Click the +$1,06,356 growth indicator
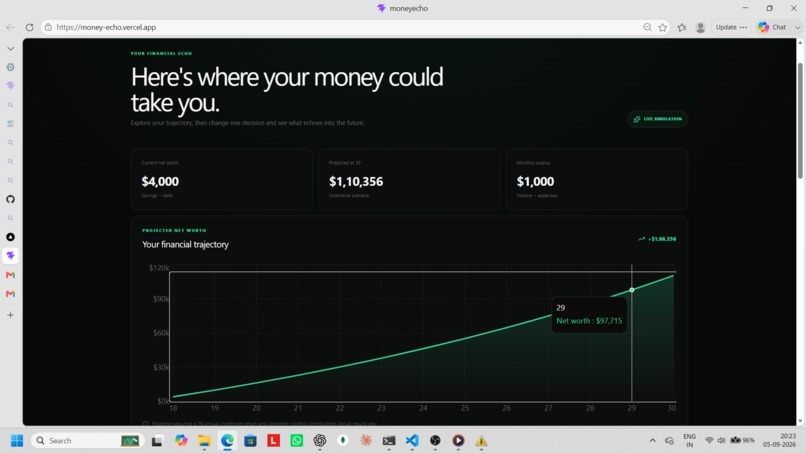This screenshot has width=806, height=453. click(x=657, y=239)
